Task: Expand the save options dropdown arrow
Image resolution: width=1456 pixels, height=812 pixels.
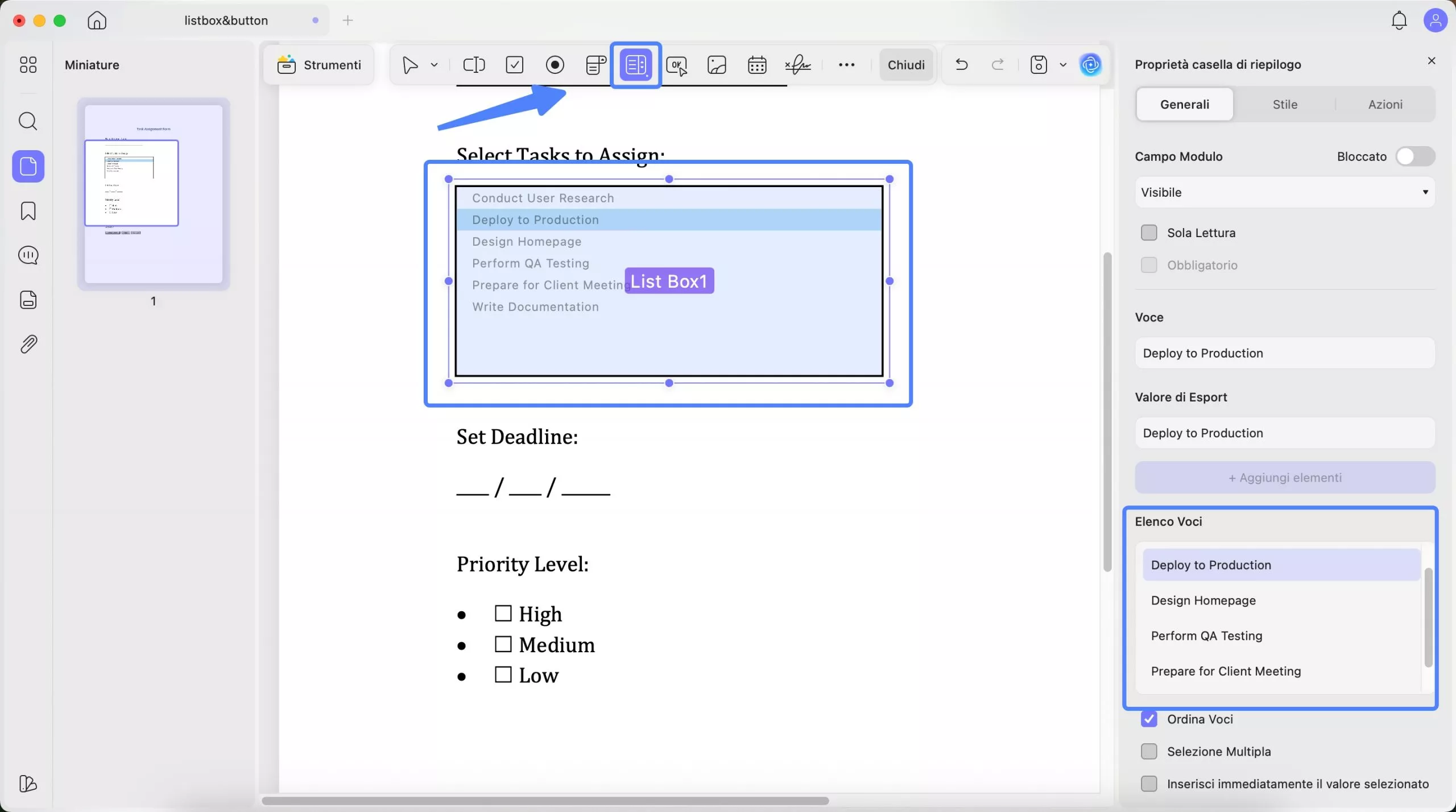Action: [1063, 65]
